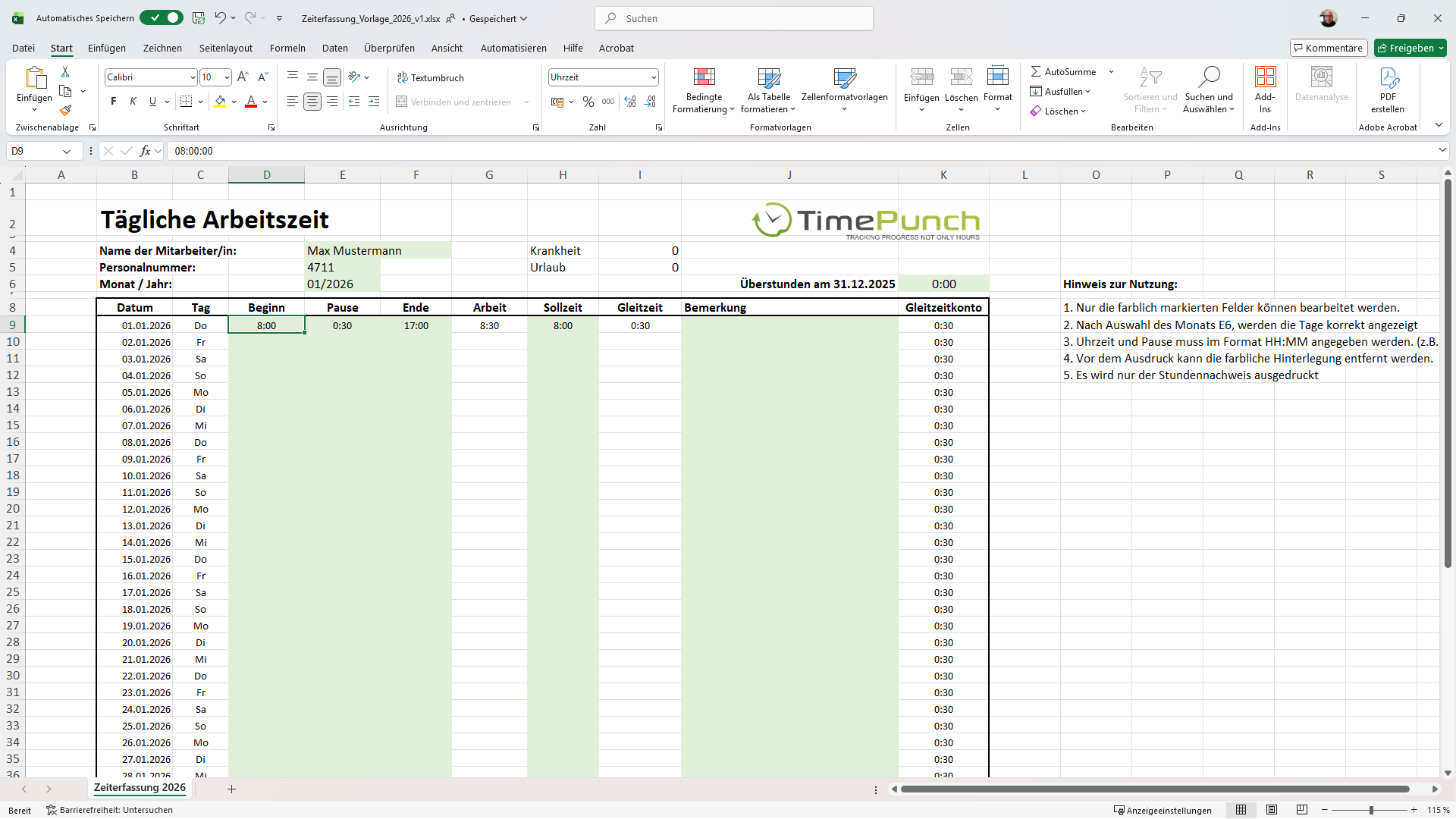This screenshot has height=819, width=1456.
Task: Open the Kommentare pane button
Action: [1328, 48]
